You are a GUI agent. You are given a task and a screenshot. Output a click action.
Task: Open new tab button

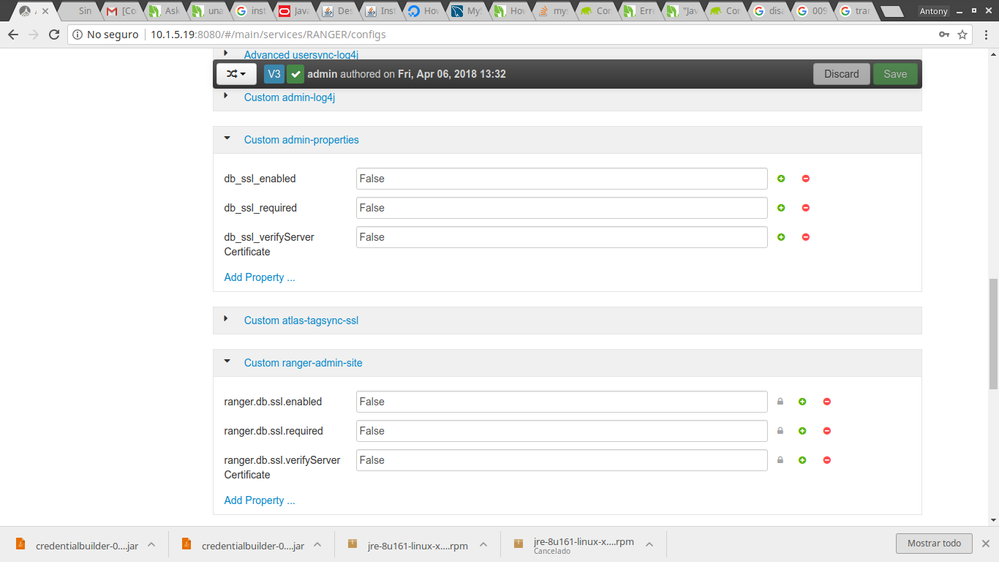point(891,11)
